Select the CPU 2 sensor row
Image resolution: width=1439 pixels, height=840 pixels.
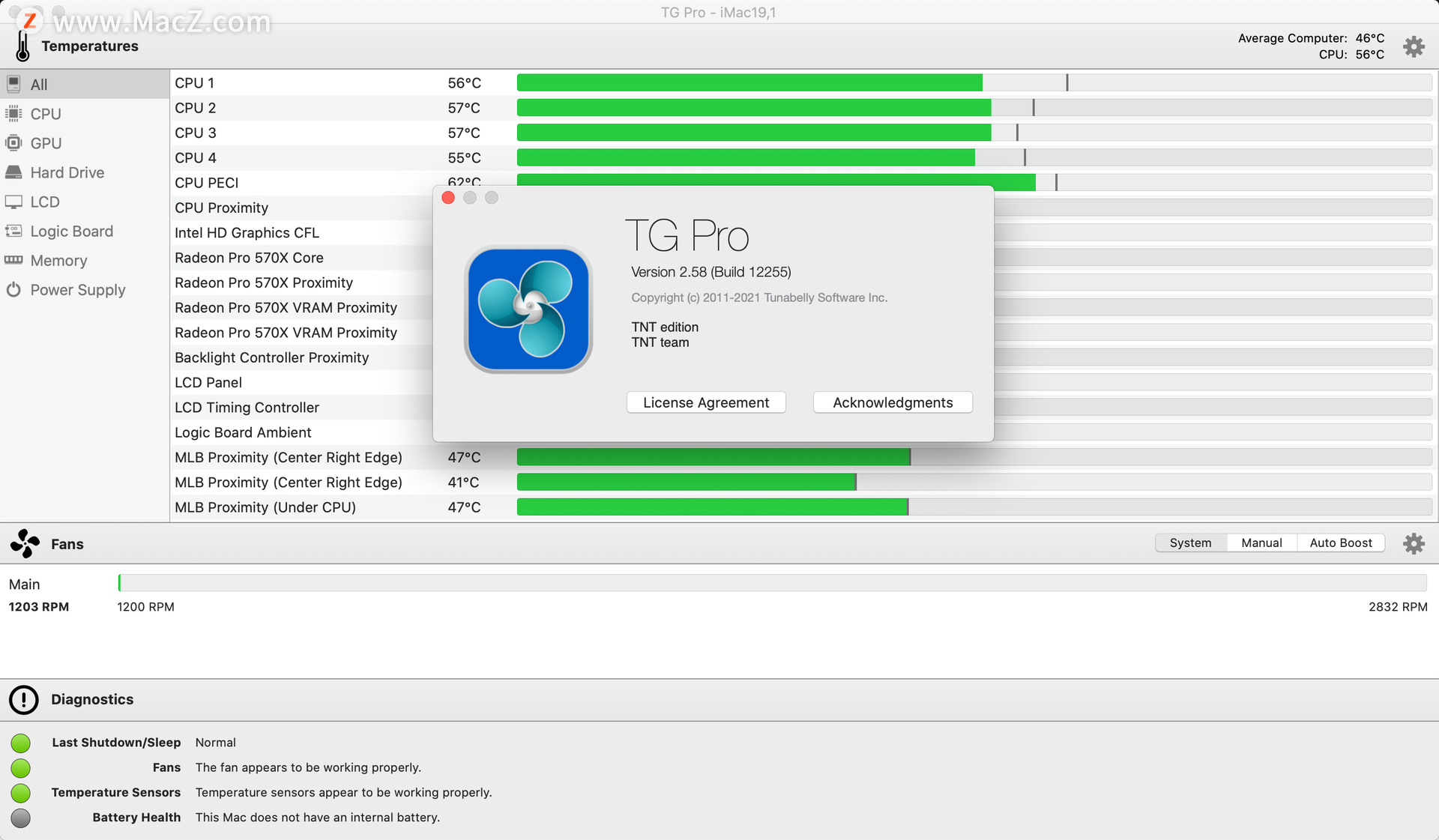803,108
